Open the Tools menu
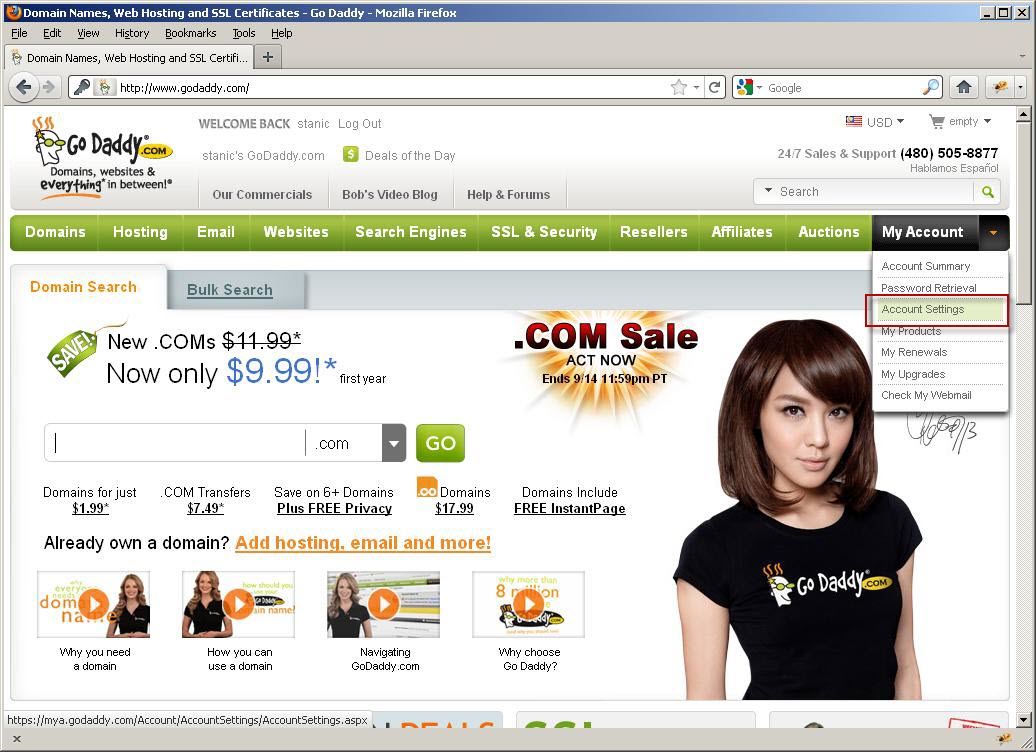This screenshot has width=1036, height=752. (x=243, y=33)
